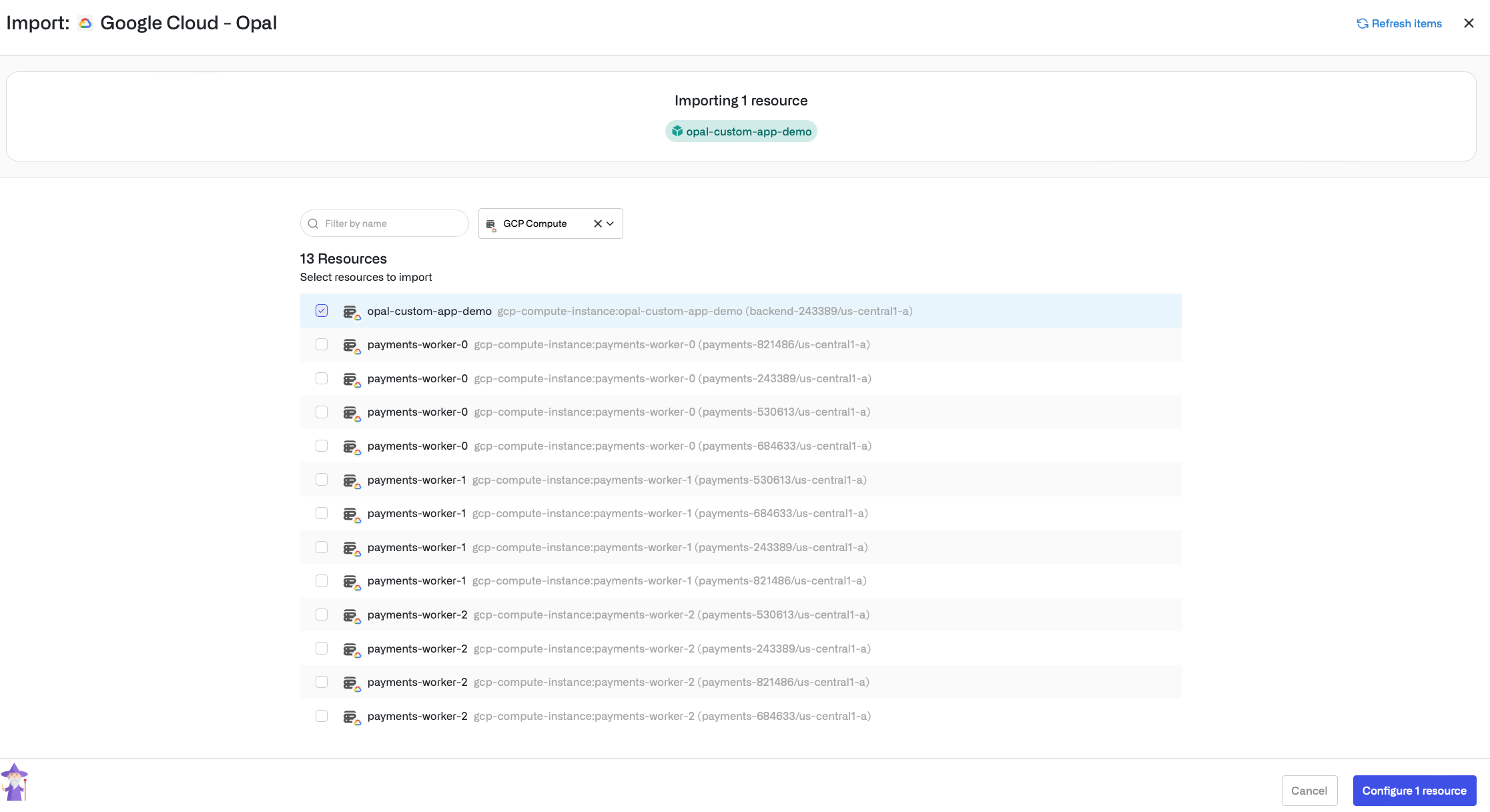The width and height of the screenshot is (1490, 812).
Task: Select payments-worker-2 in payments-684633 checkbox
Action: pyautogui.click(x=322, y=716)
